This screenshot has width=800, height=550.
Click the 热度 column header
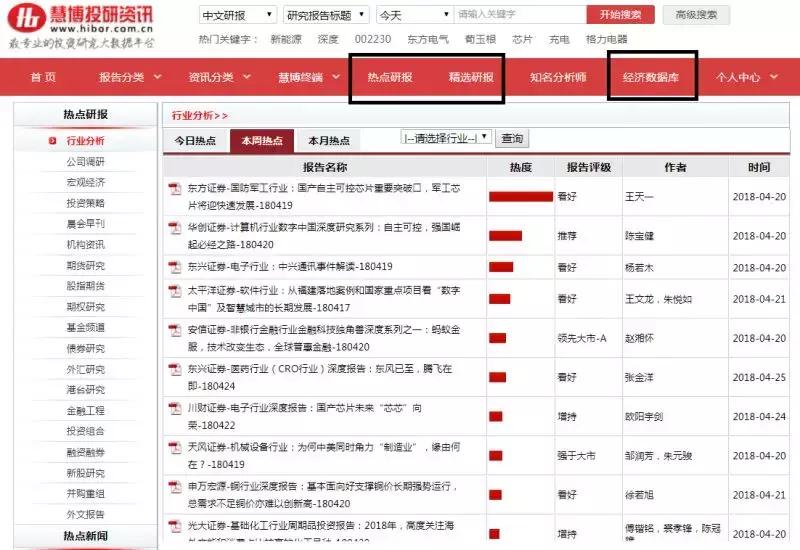coord(520,167)
